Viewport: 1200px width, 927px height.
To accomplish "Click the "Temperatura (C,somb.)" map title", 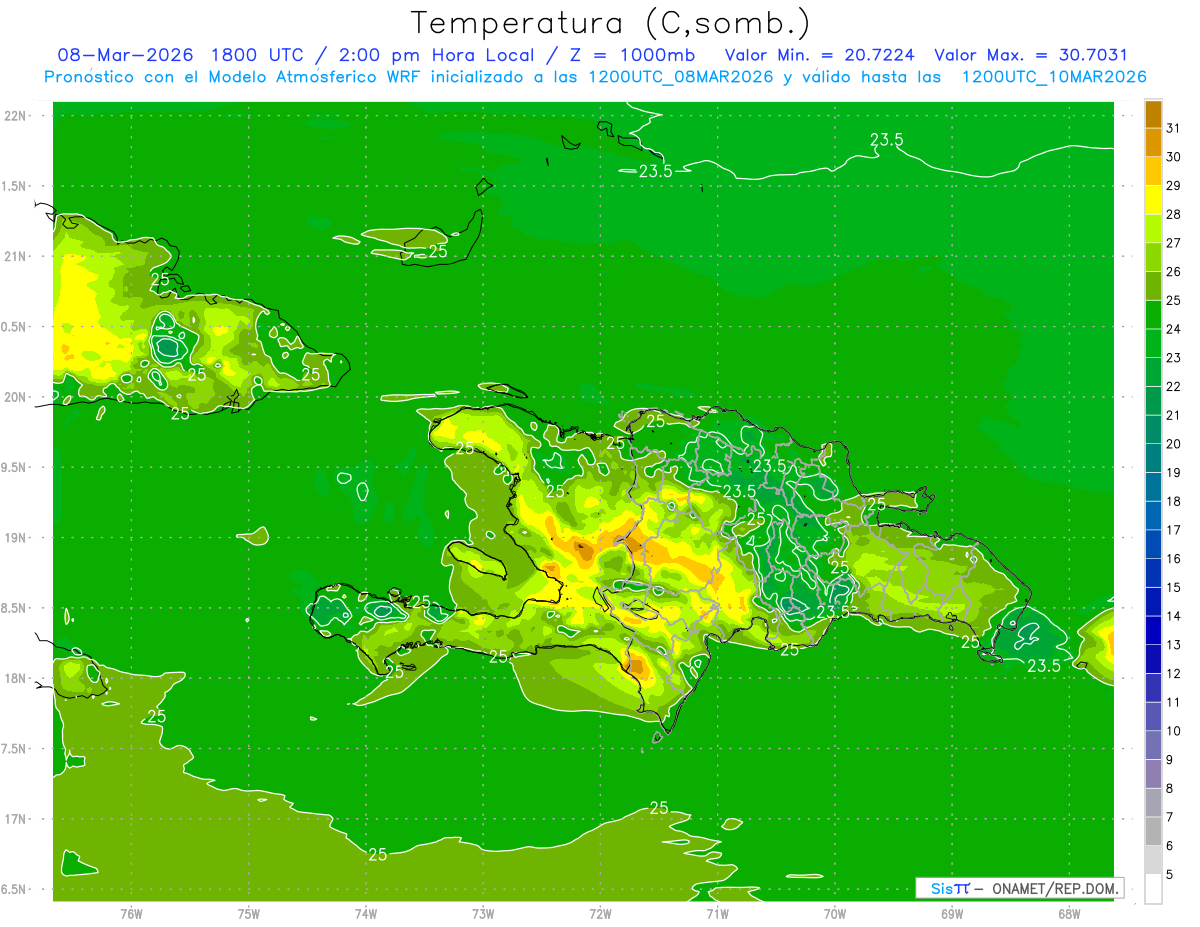I will point(611,23).
